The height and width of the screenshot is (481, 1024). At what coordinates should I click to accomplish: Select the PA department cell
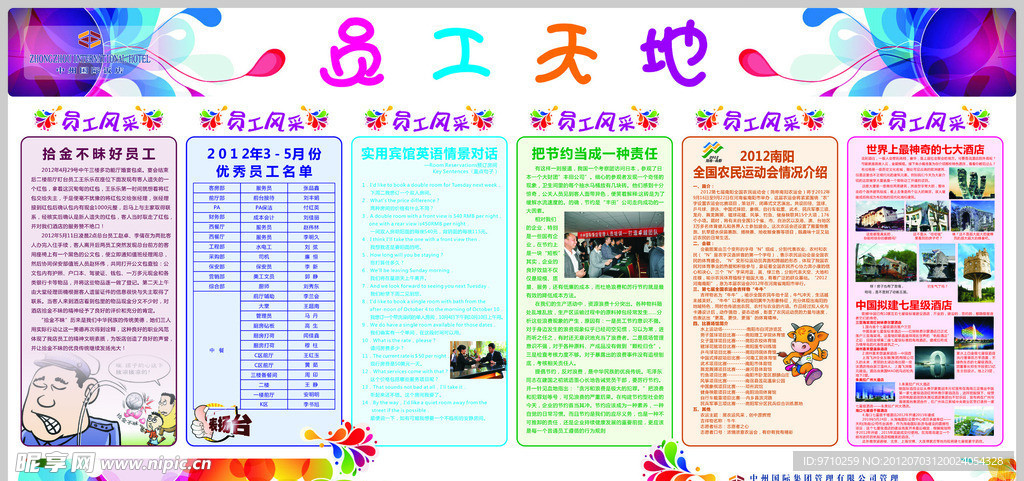tap(217, 208)
